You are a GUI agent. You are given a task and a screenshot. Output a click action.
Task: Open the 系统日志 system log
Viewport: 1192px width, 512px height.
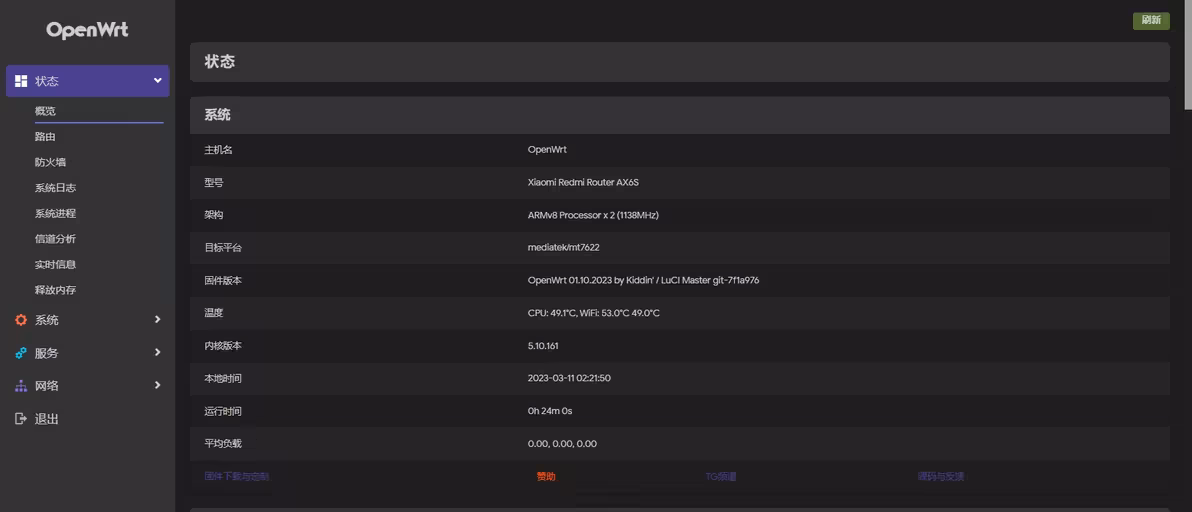pos(56,188)
